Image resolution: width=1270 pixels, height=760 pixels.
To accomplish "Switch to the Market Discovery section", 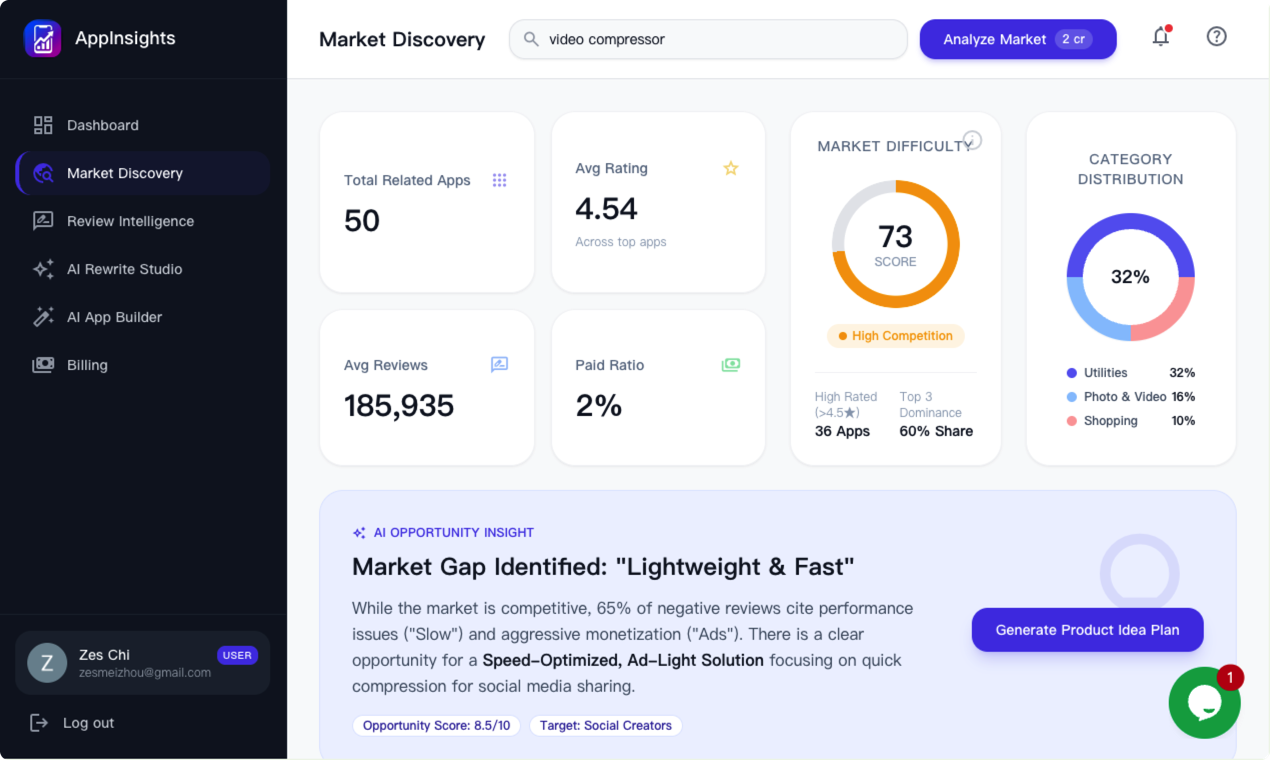I will point(125,173).
